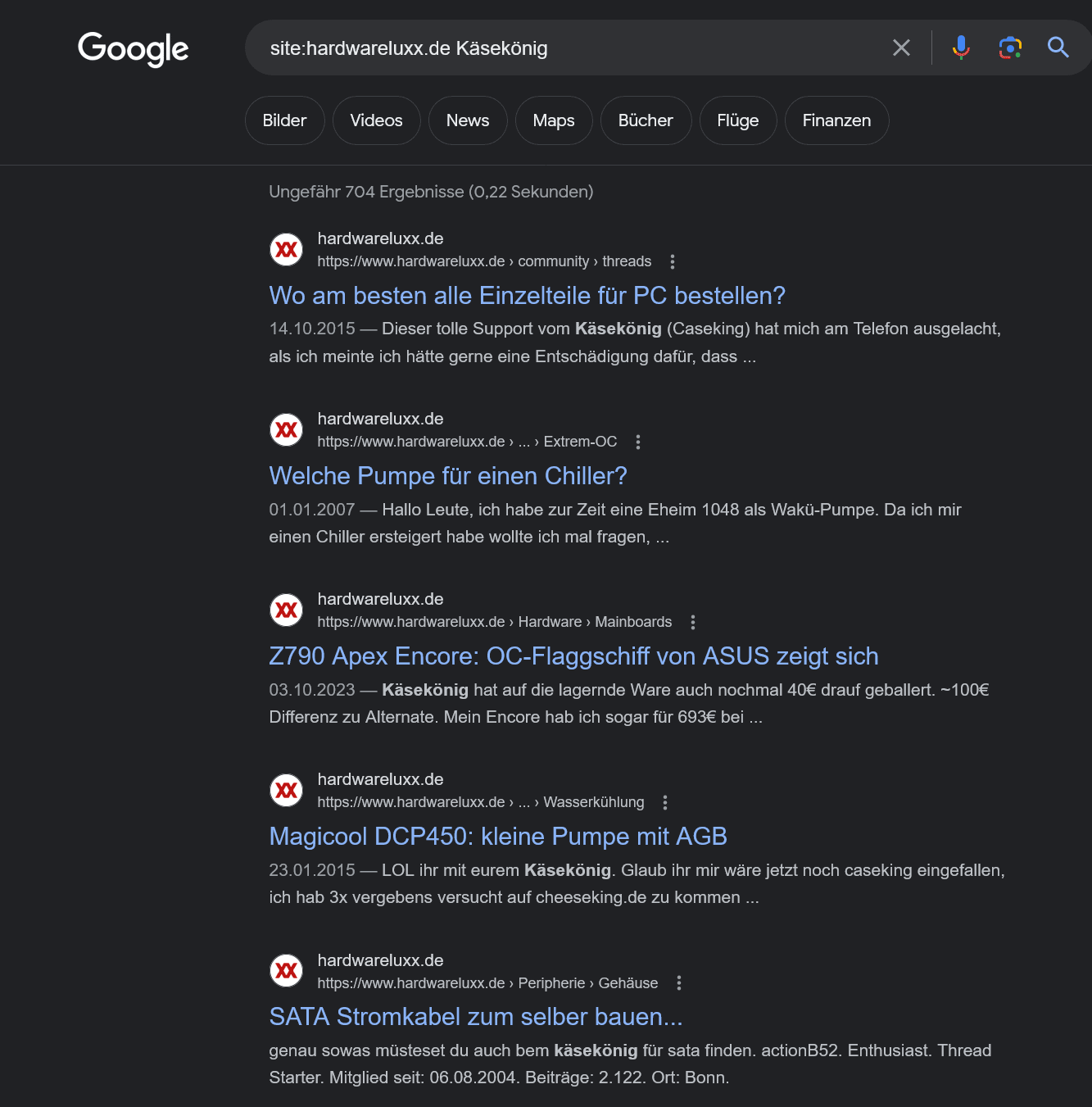Image resolution: width=1092 pixels, height=1107 pixels.
Task: Open the three-dot menu beside Hardware › Mainboards
Action: click(x=693, y=622)
